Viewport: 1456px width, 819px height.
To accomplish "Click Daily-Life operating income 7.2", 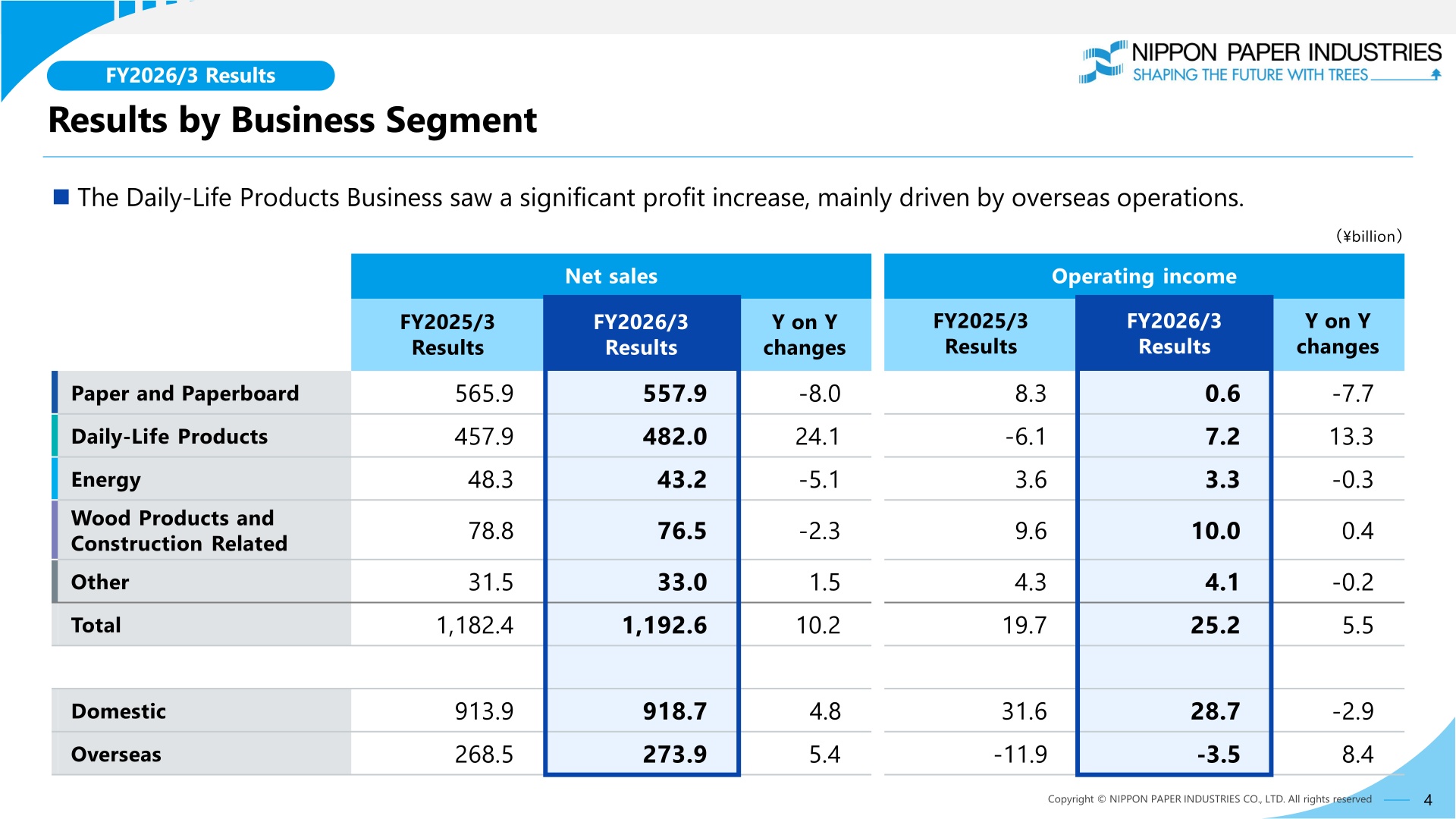I will coord(1222,437).
